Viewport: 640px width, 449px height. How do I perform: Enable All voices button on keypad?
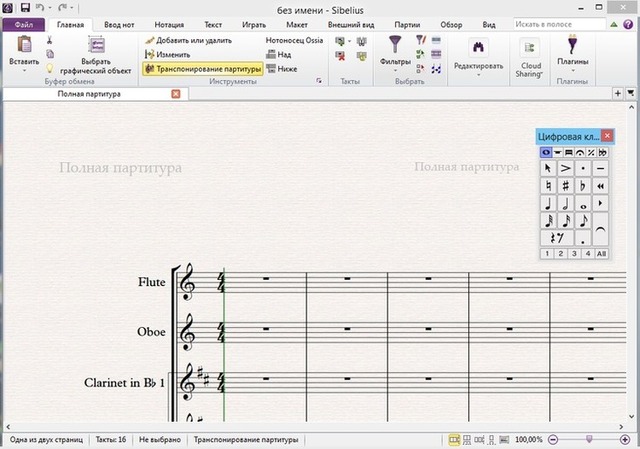(x=601, y=254)
